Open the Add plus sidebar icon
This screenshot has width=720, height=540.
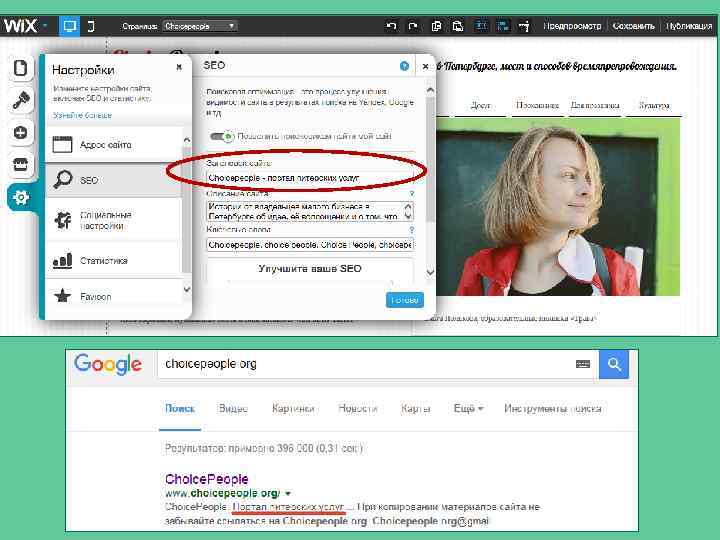(x=21, y=132)
